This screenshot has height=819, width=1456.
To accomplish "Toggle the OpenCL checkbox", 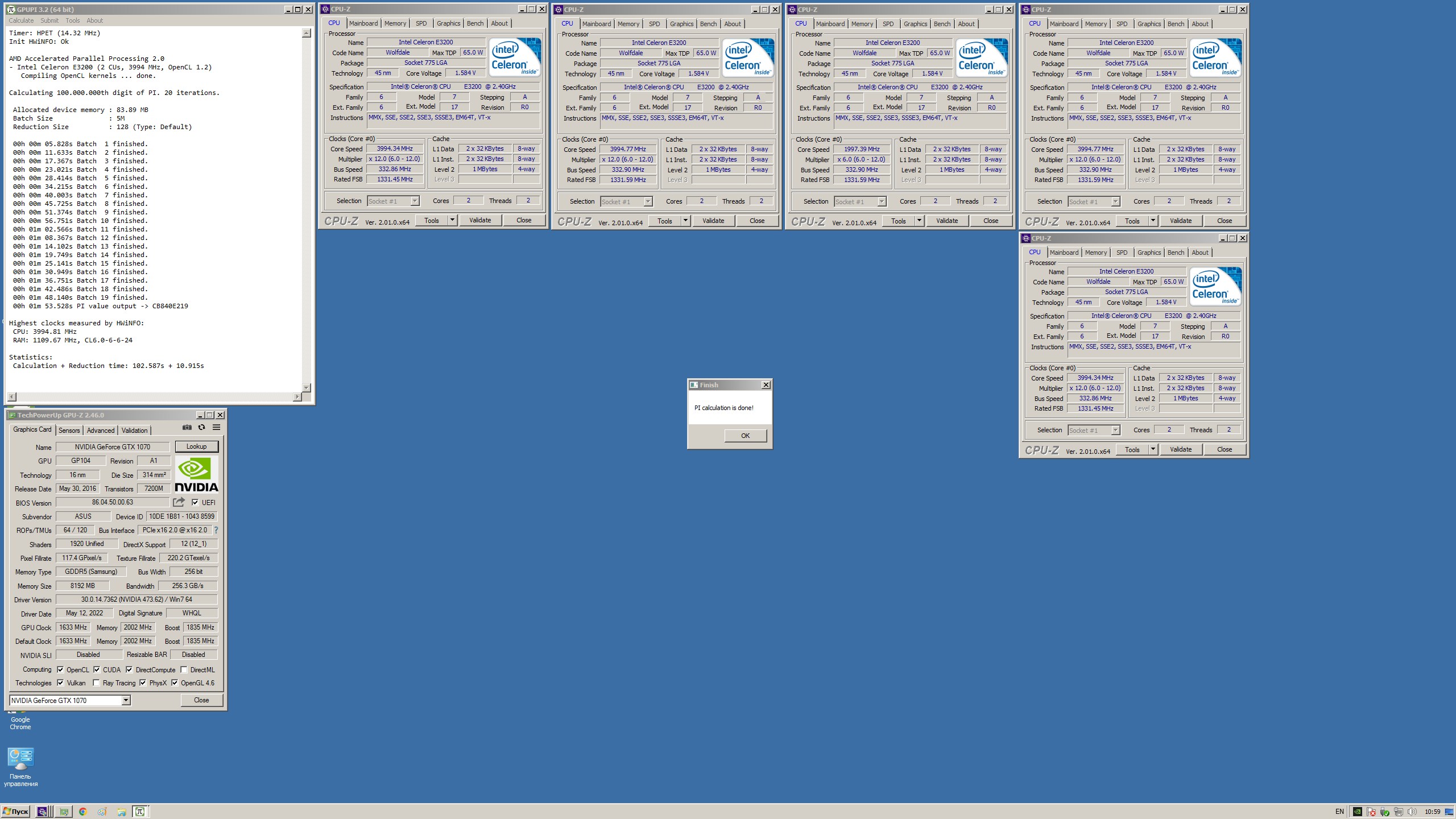I will (x=60, y=669).
